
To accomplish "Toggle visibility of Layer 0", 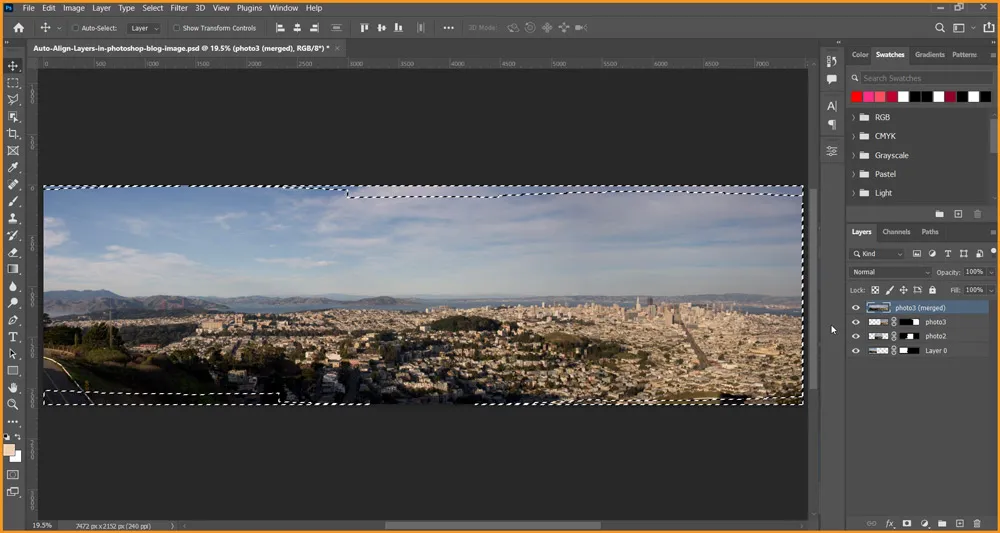I will 855,351.
